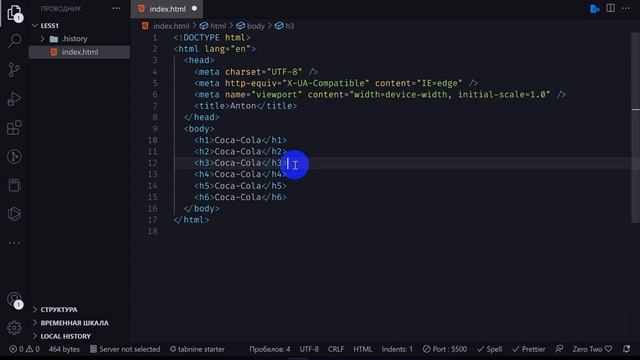The image size is (640, 360).
Task: Click the title Anton text line
Action: (245, 106)
